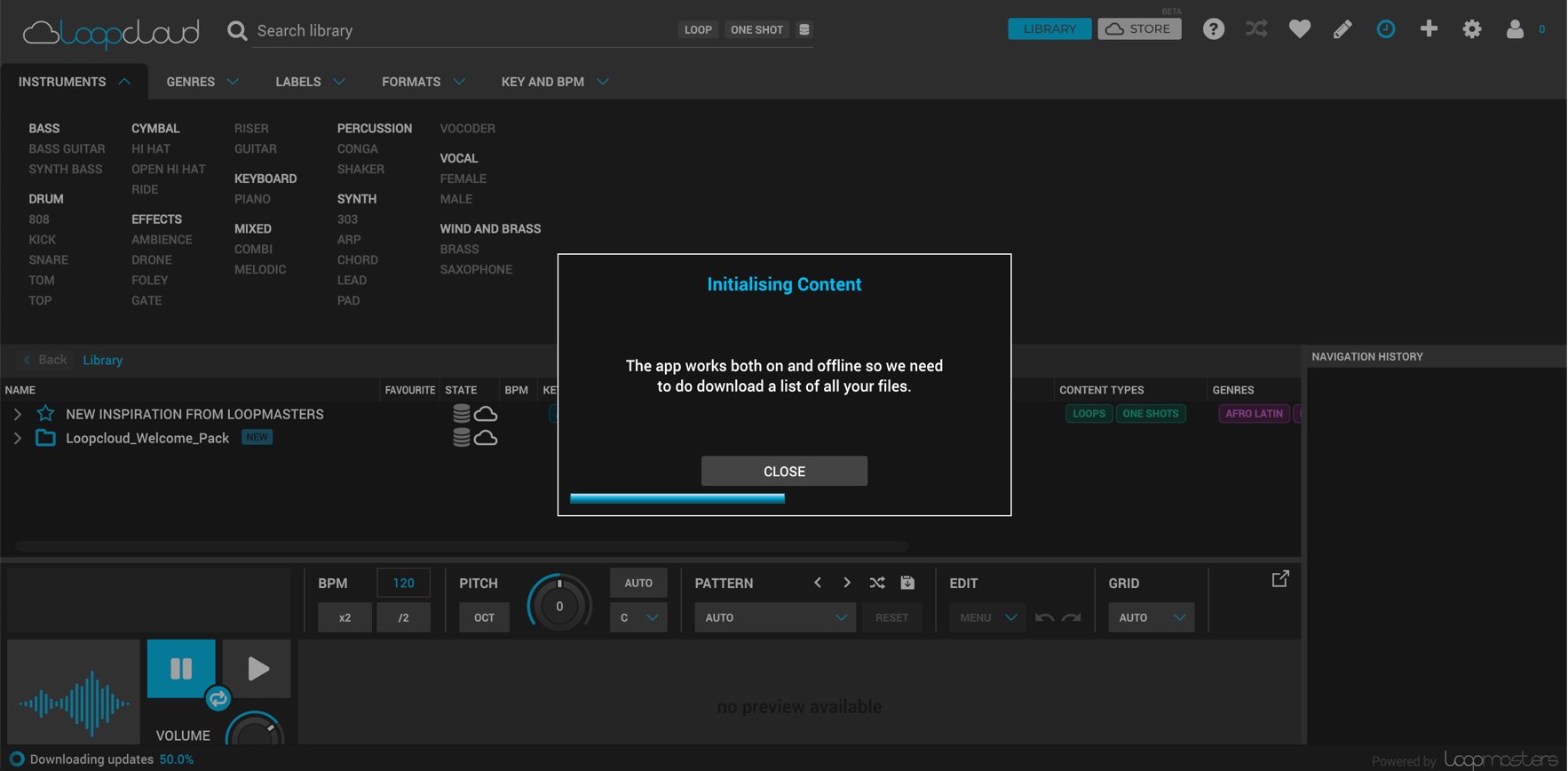Click the Back navigation link

click(x=45, y=360)
